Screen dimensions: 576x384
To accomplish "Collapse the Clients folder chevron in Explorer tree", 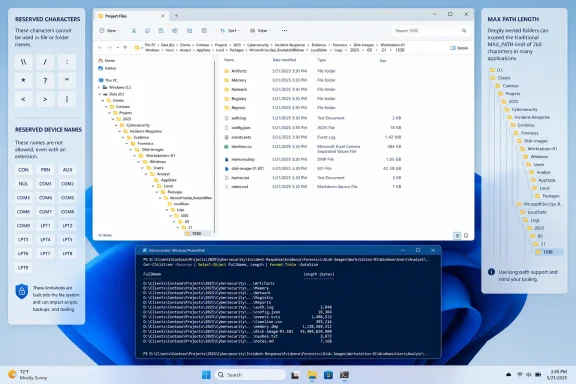I will 103,100.
